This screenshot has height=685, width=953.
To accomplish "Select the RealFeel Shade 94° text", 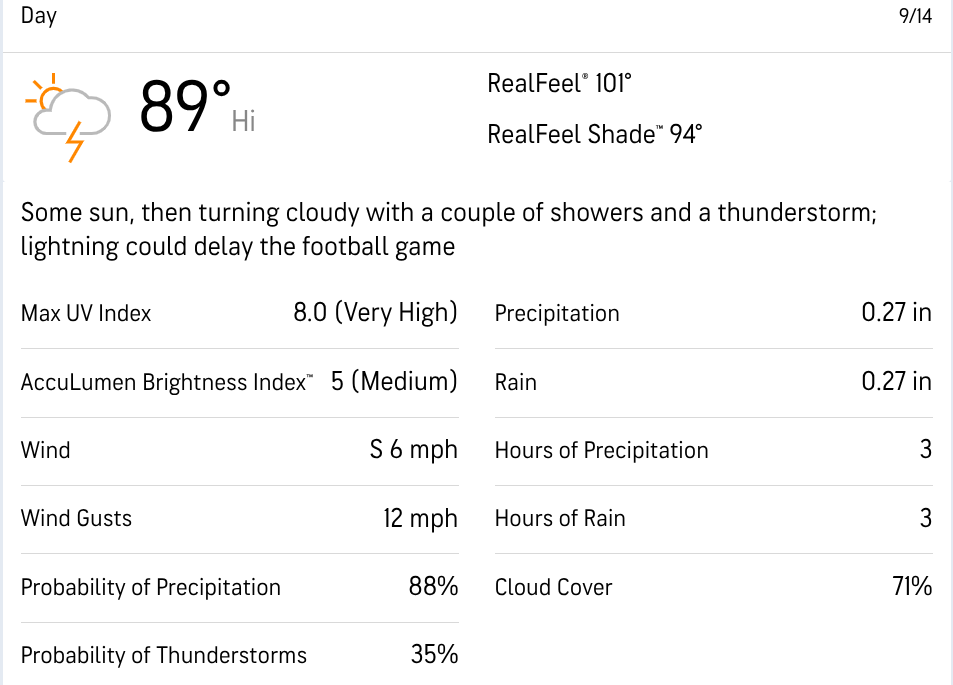I will [x=595, y=134].
